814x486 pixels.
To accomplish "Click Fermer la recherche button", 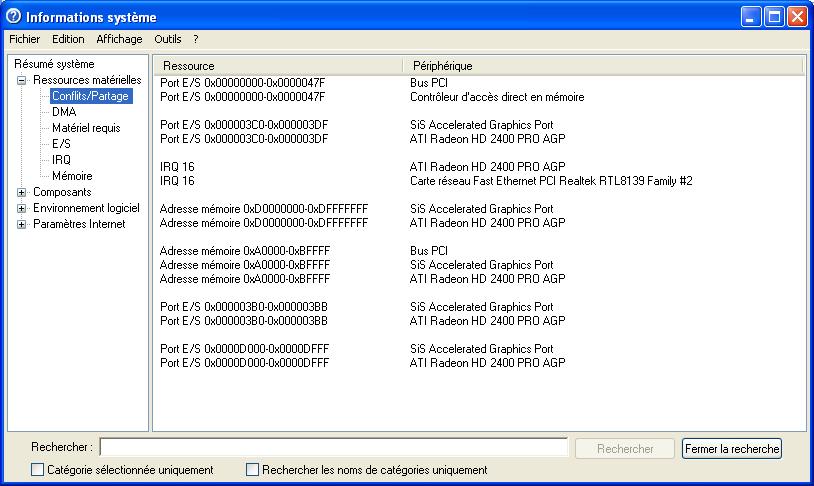I will click(x=732, y=449).
